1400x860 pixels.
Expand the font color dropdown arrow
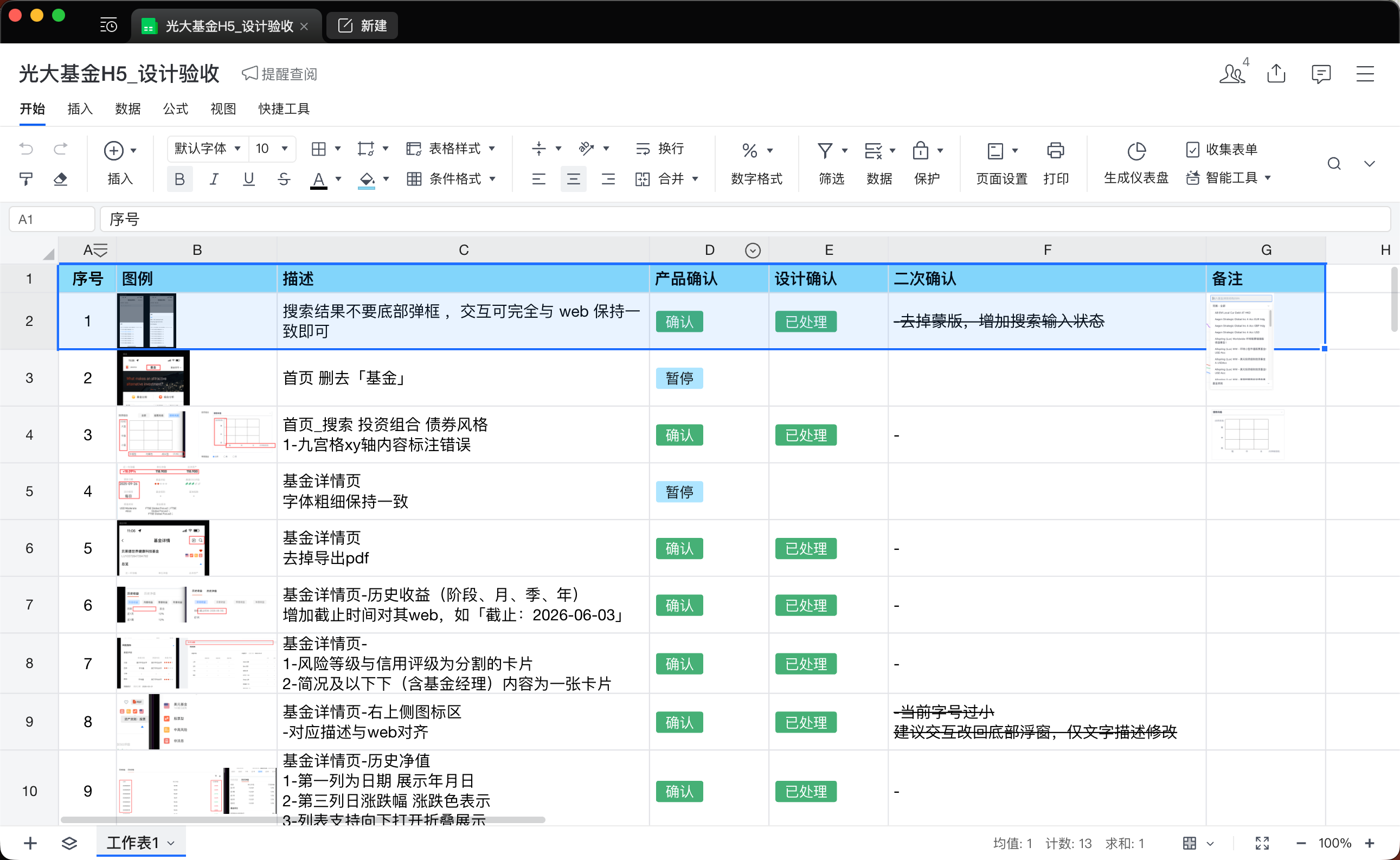click(338, 179)
